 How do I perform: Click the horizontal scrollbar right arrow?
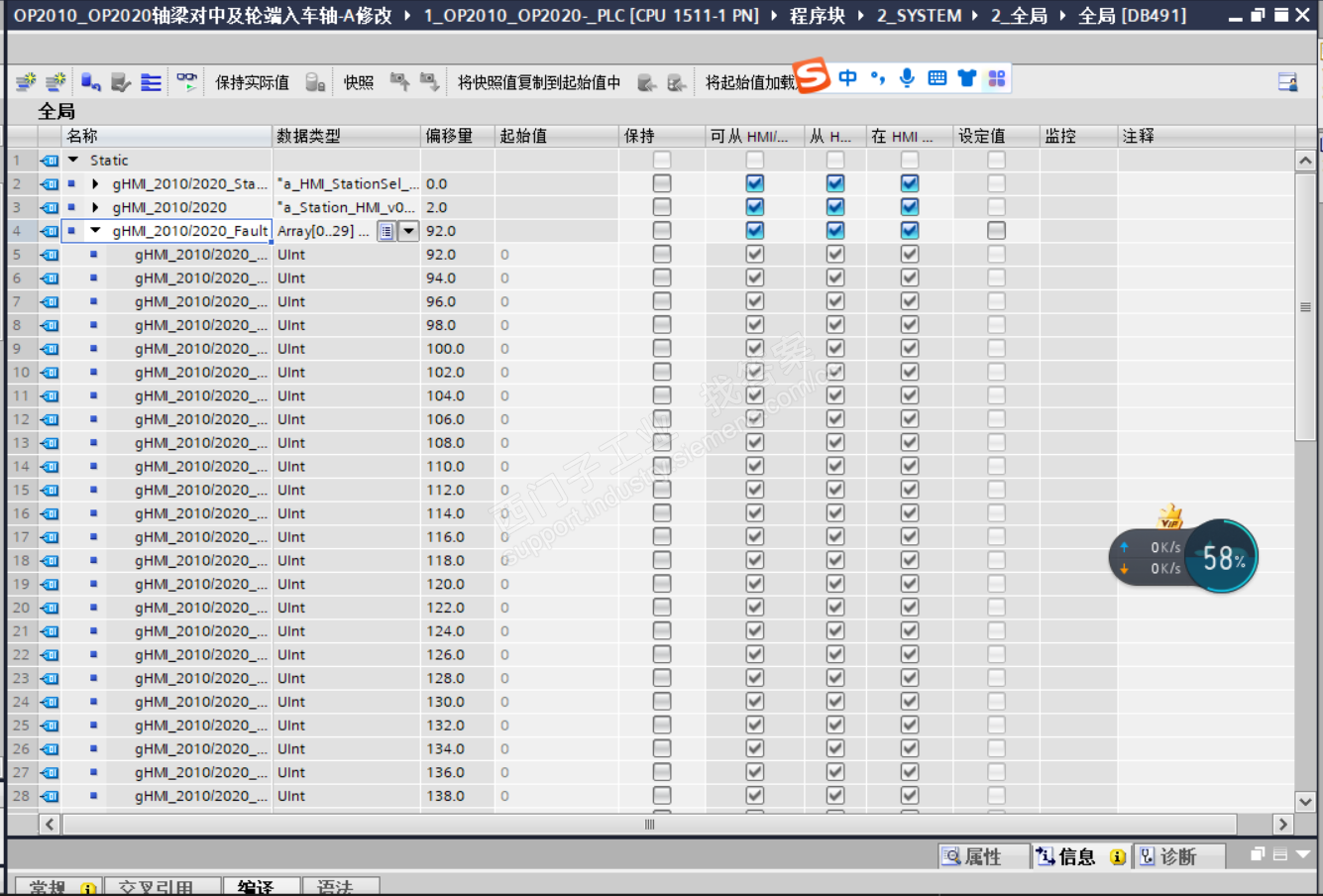(x=1283, y=824)
